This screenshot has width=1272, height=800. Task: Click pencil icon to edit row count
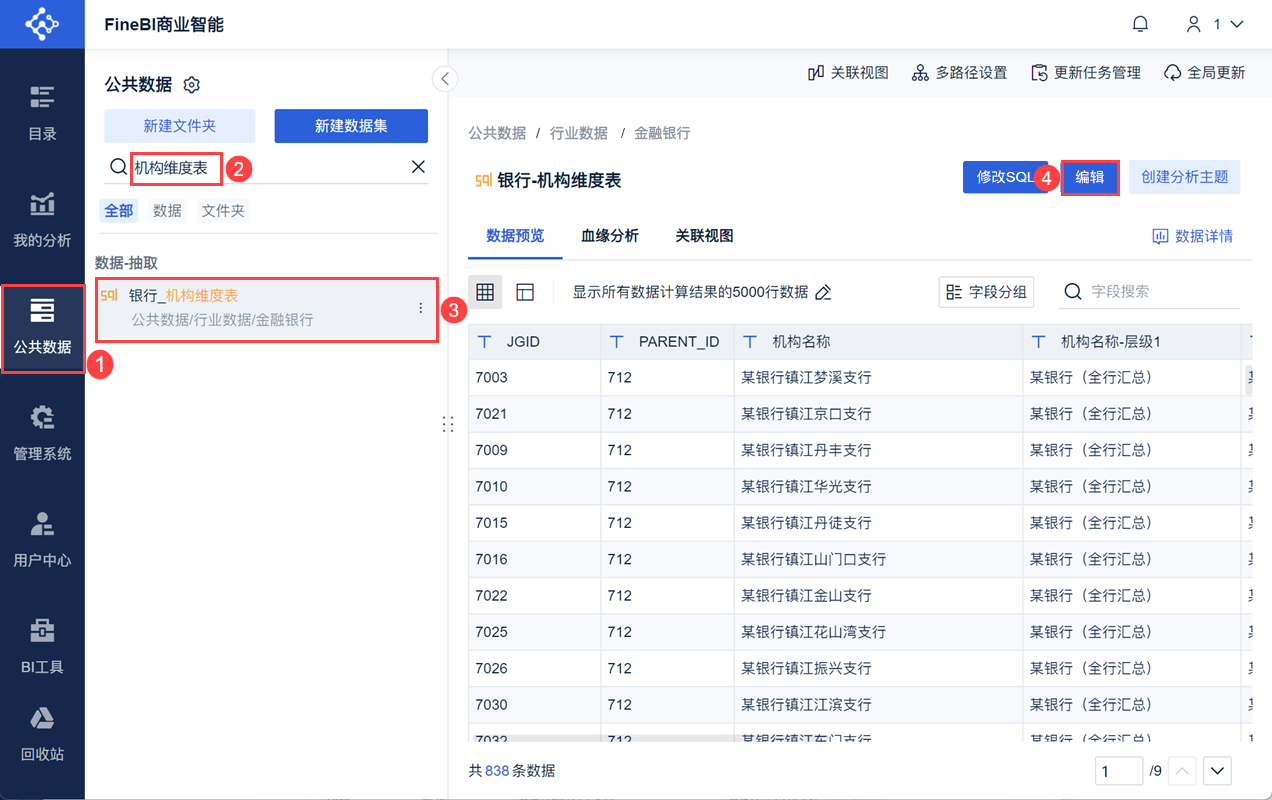(823, 293)
